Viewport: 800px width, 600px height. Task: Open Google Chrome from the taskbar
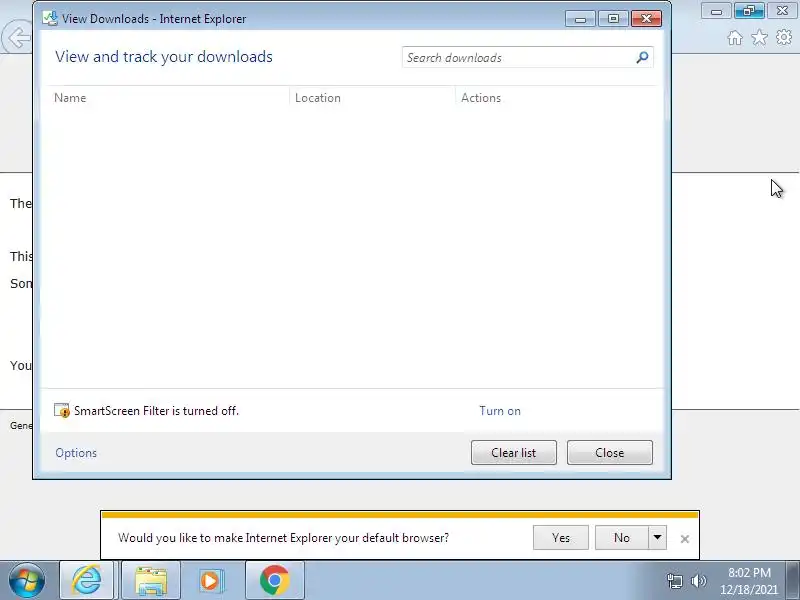tap(274, 581)
